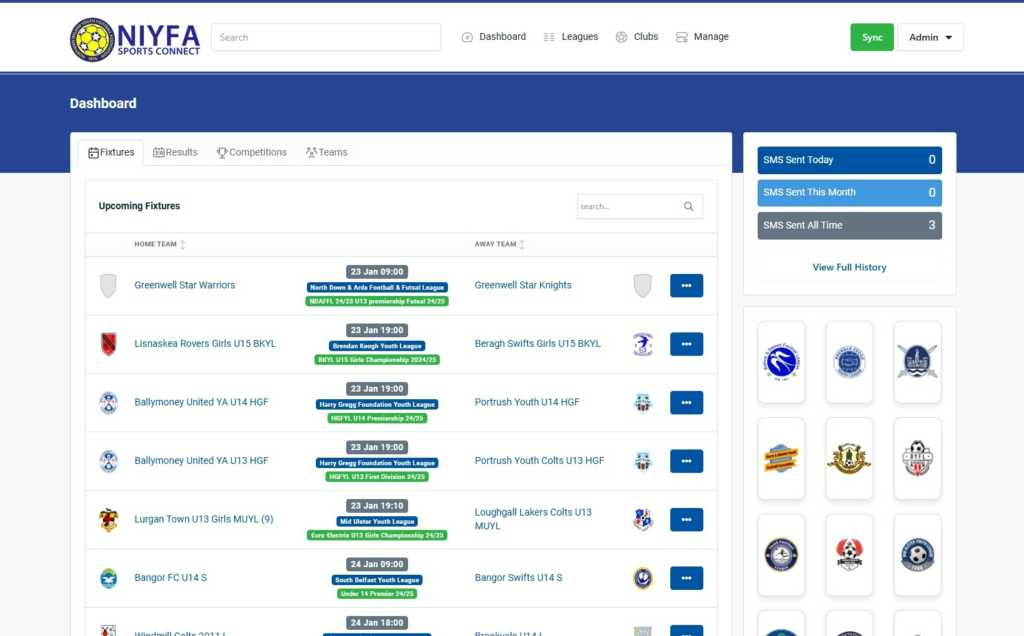The height and width of the screenshot is (636, 1024).
Task: Open the gold dragon crest league card
Action: tap(849, 458)
